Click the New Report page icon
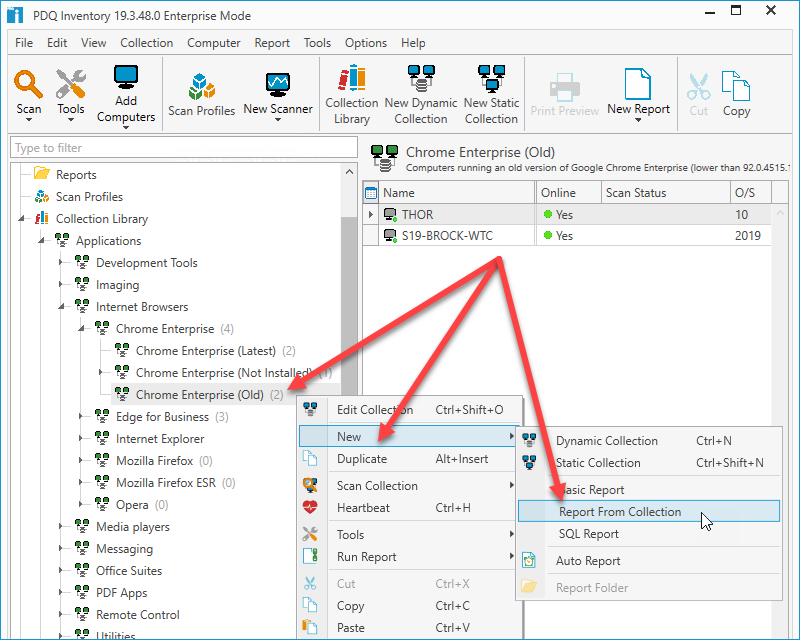The height and width of the screenshot is (640, 800). [x=638, y=84]
